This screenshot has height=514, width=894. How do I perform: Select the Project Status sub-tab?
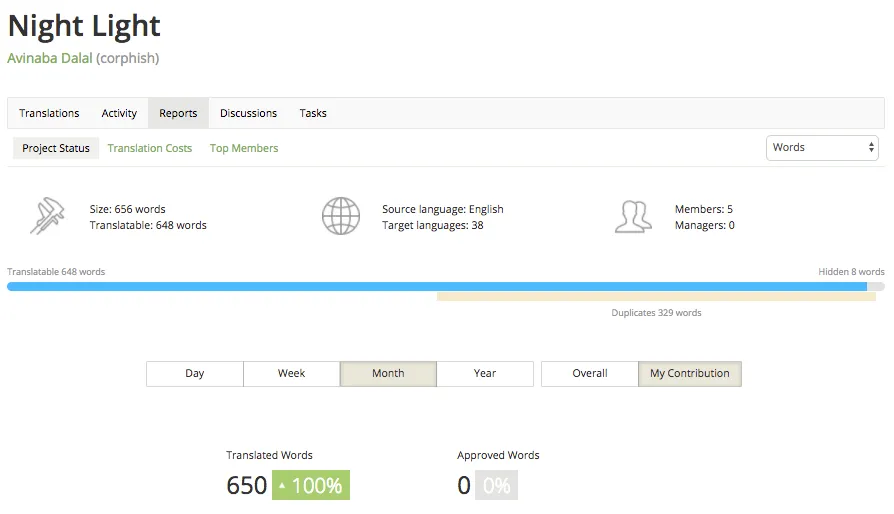pyautogui.click(x=56, y=148)
